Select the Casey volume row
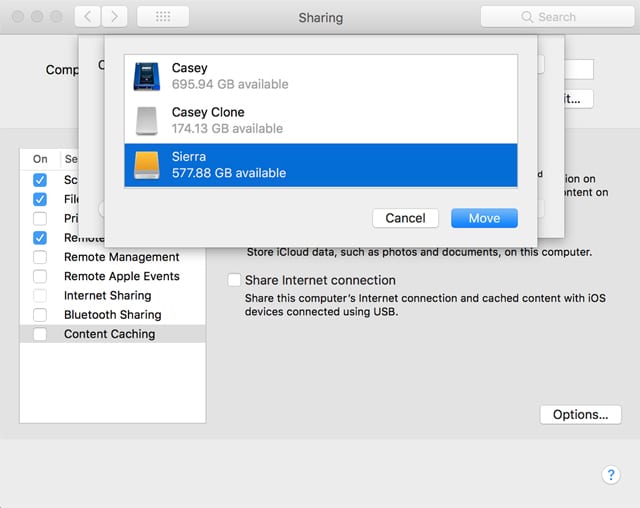This screenshot has width=640, height=508. pyautogui.click(x=320, y=77)
